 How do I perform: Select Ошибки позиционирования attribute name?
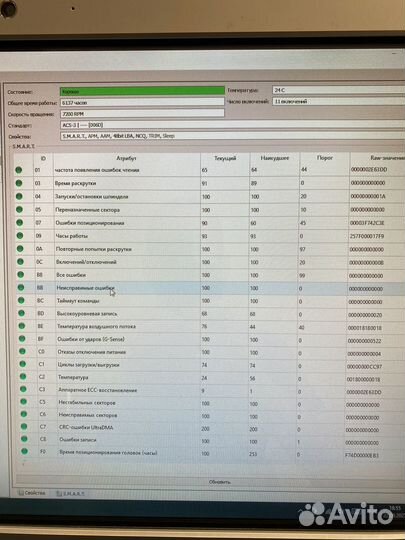click(90, 223)
